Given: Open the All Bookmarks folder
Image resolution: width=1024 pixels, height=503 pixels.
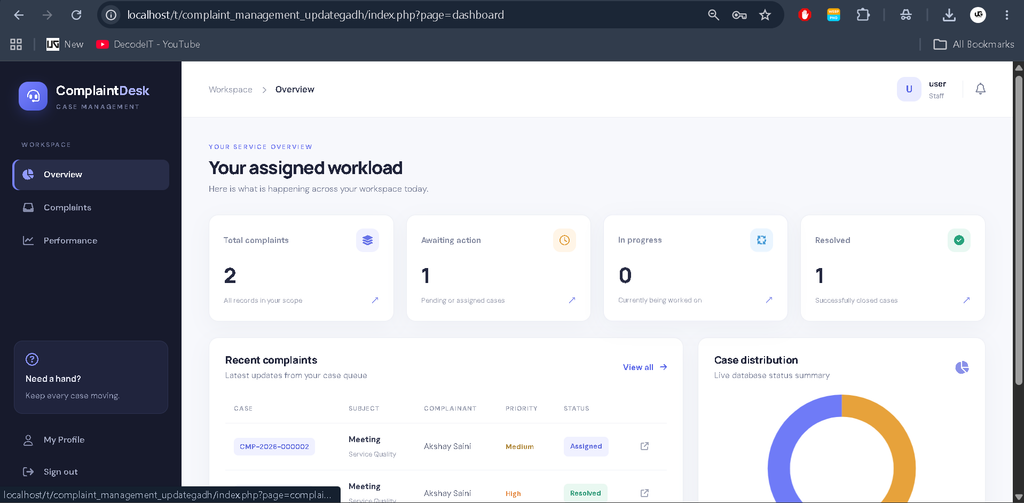Looking at the screenshot, I should pos(974,44).
